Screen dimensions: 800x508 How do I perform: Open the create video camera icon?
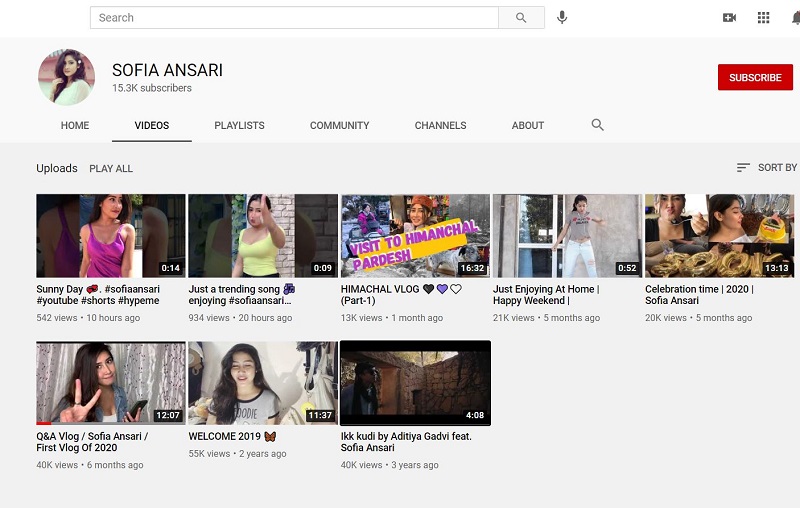[x=730, y=18]
